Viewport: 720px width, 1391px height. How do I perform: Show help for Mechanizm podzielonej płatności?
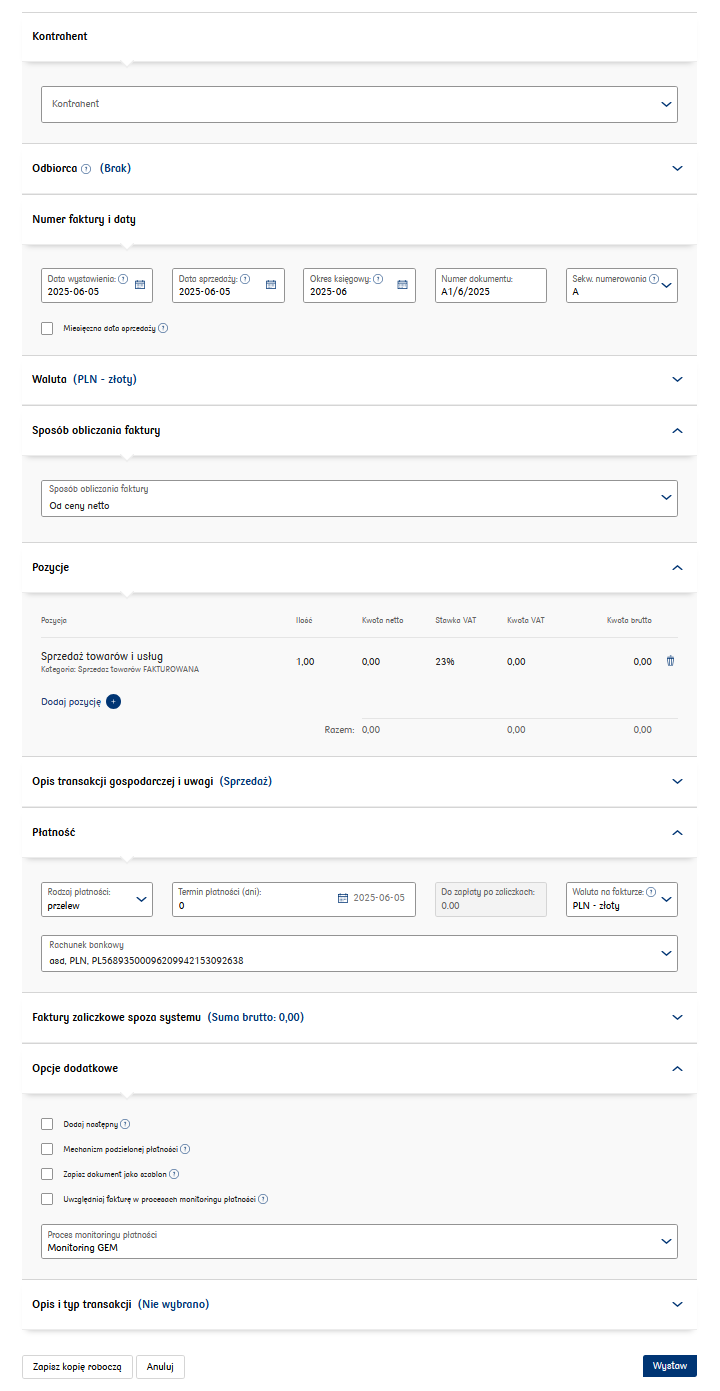(185, 1150)
